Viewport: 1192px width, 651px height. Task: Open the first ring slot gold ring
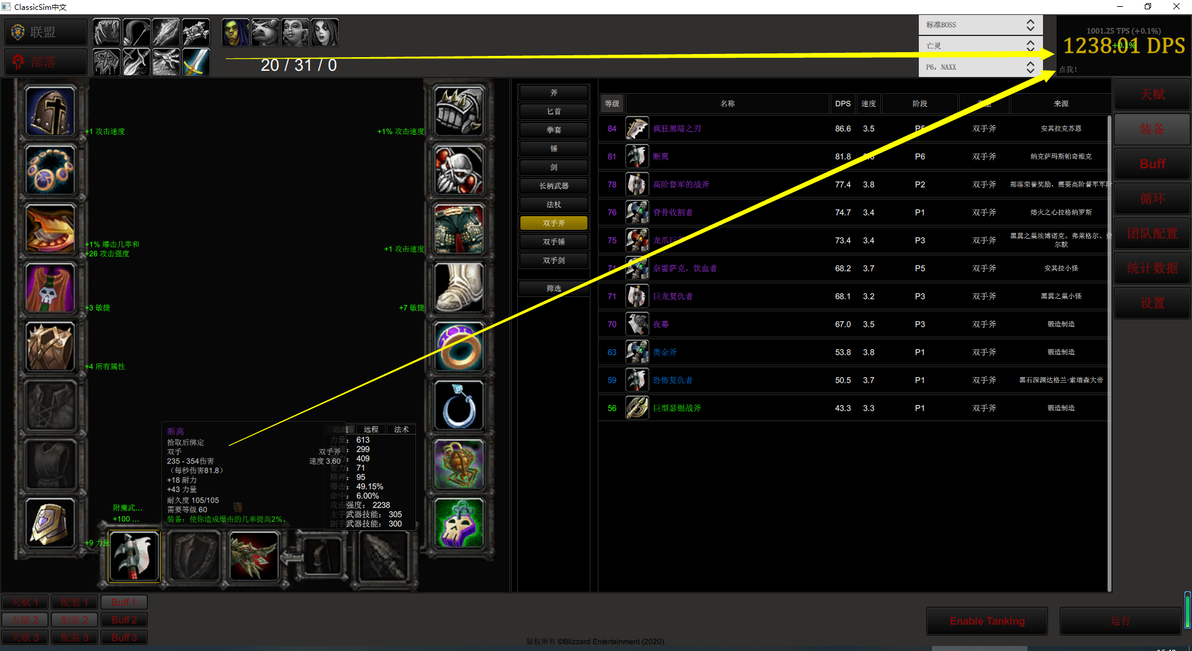tap(459, 346)
